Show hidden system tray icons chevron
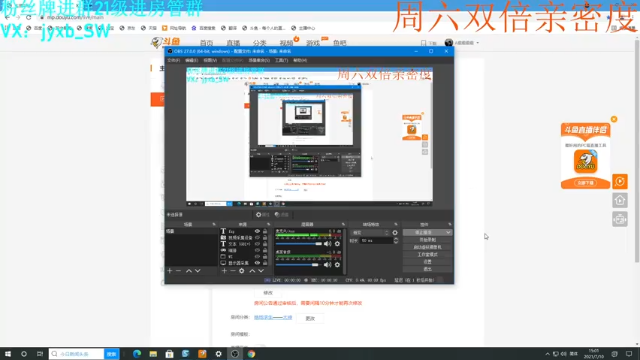The height and width of the screenshot is (360, 640). pyautogui.click(x=547, y=354)
